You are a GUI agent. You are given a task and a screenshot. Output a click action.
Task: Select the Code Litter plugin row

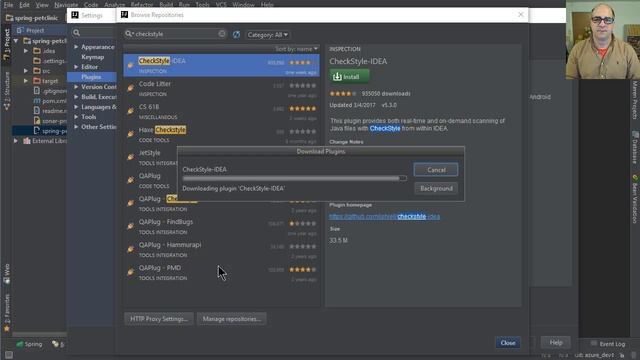[x=221, y=89]
